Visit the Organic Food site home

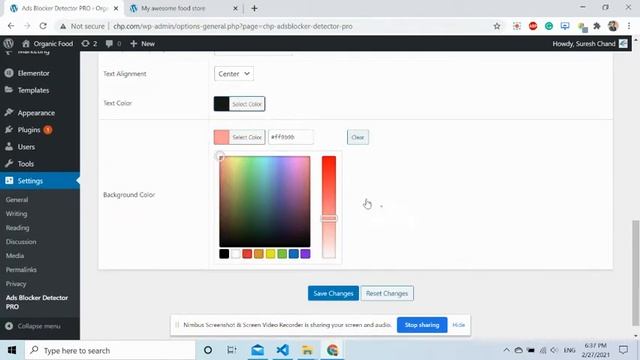click(x=48, y=43)
